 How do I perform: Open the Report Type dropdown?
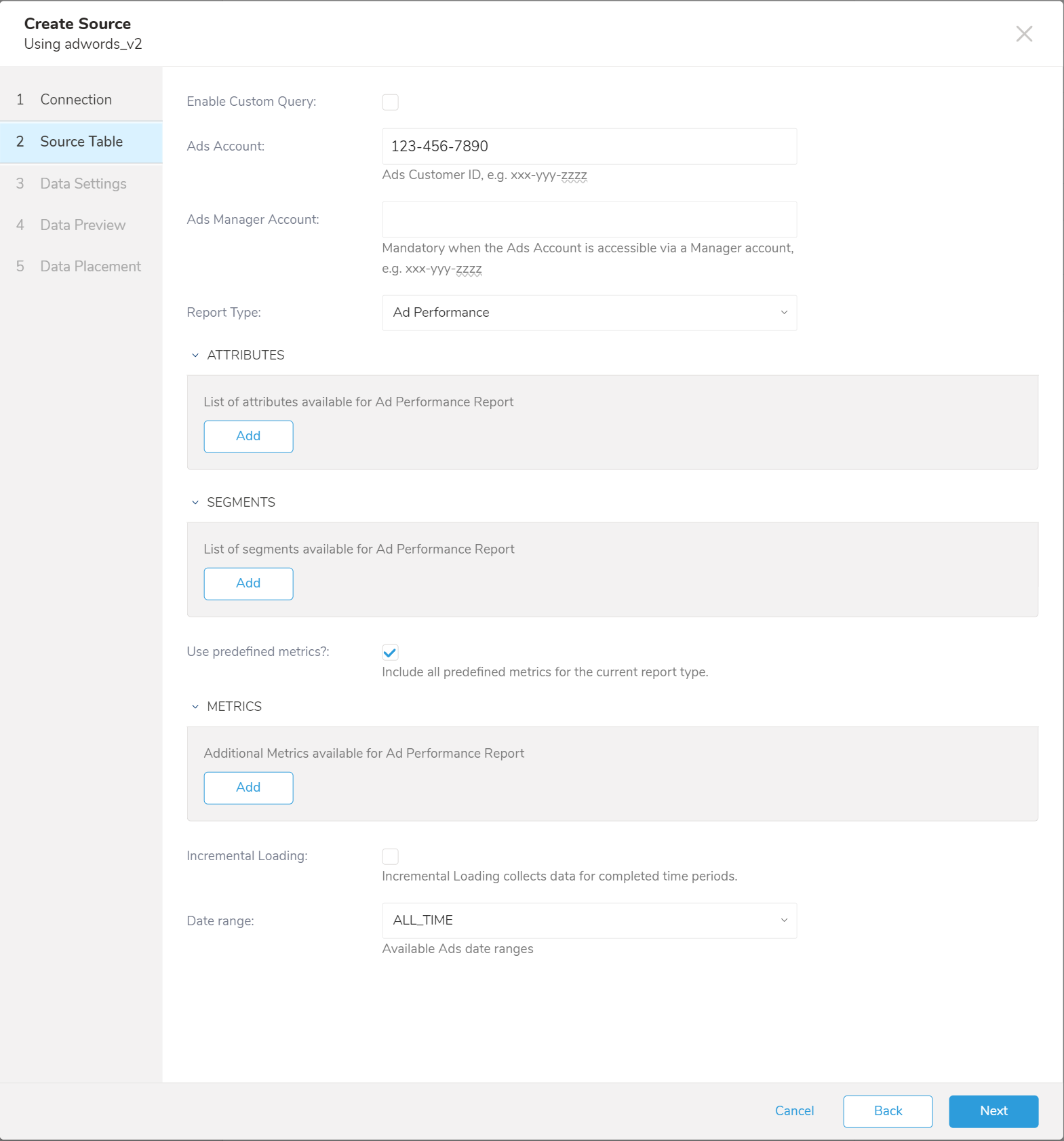click(589, 313)
